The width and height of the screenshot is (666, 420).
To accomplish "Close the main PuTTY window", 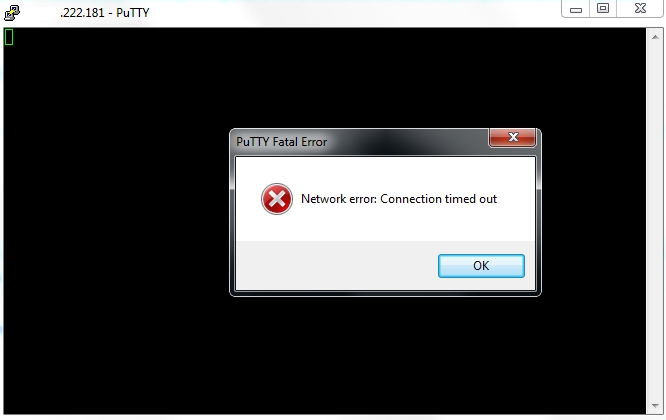I will pyautogui.click(x=640, y=8).
